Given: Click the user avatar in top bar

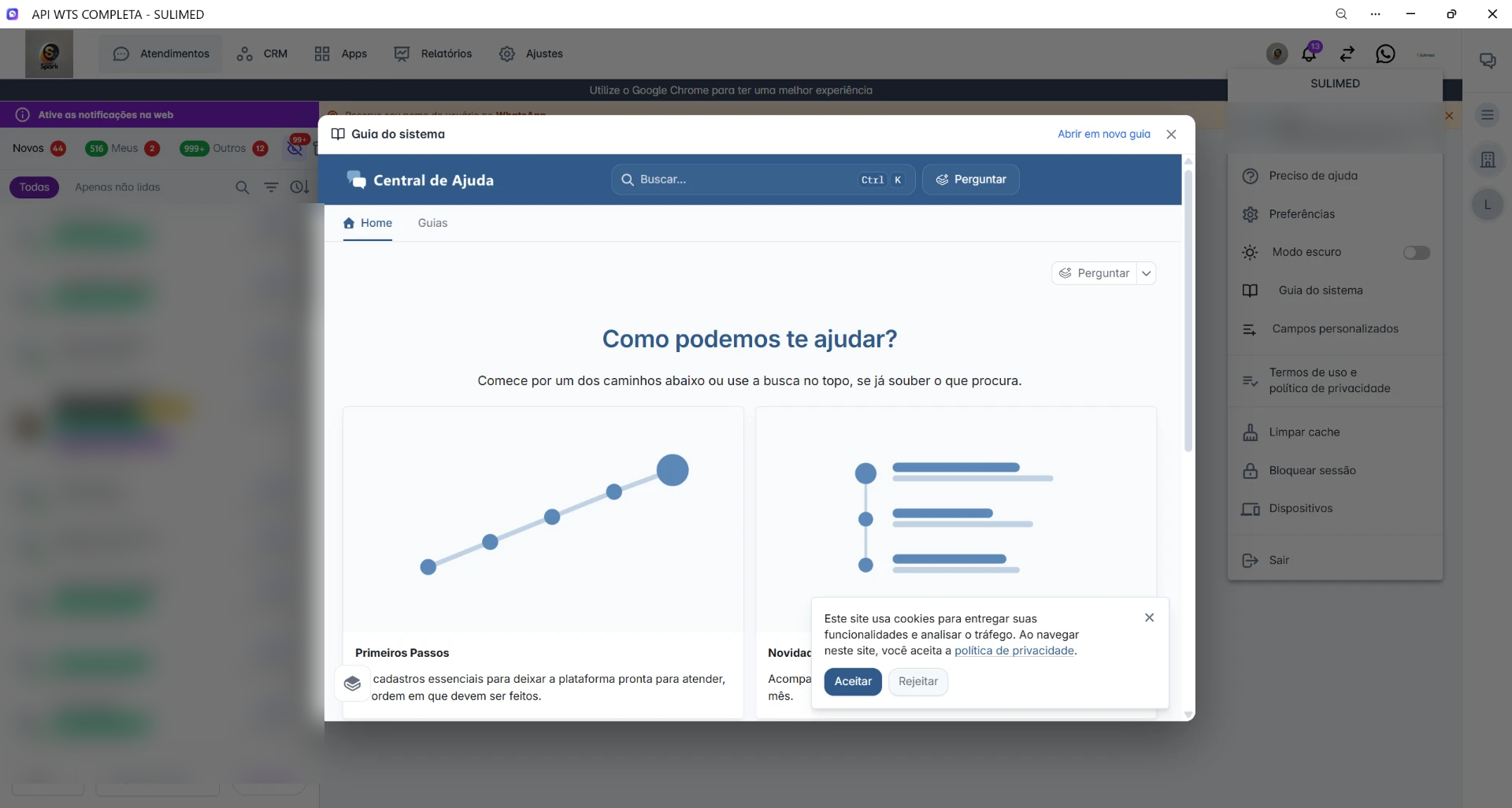Looking at the screenshot, I should (1277, 54).
